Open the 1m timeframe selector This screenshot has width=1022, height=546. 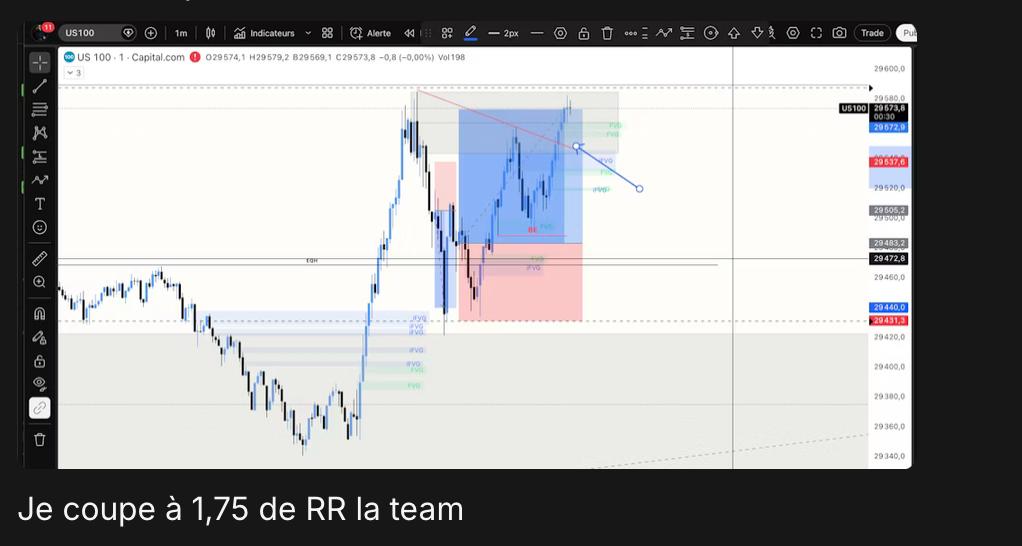coord(181,33)
